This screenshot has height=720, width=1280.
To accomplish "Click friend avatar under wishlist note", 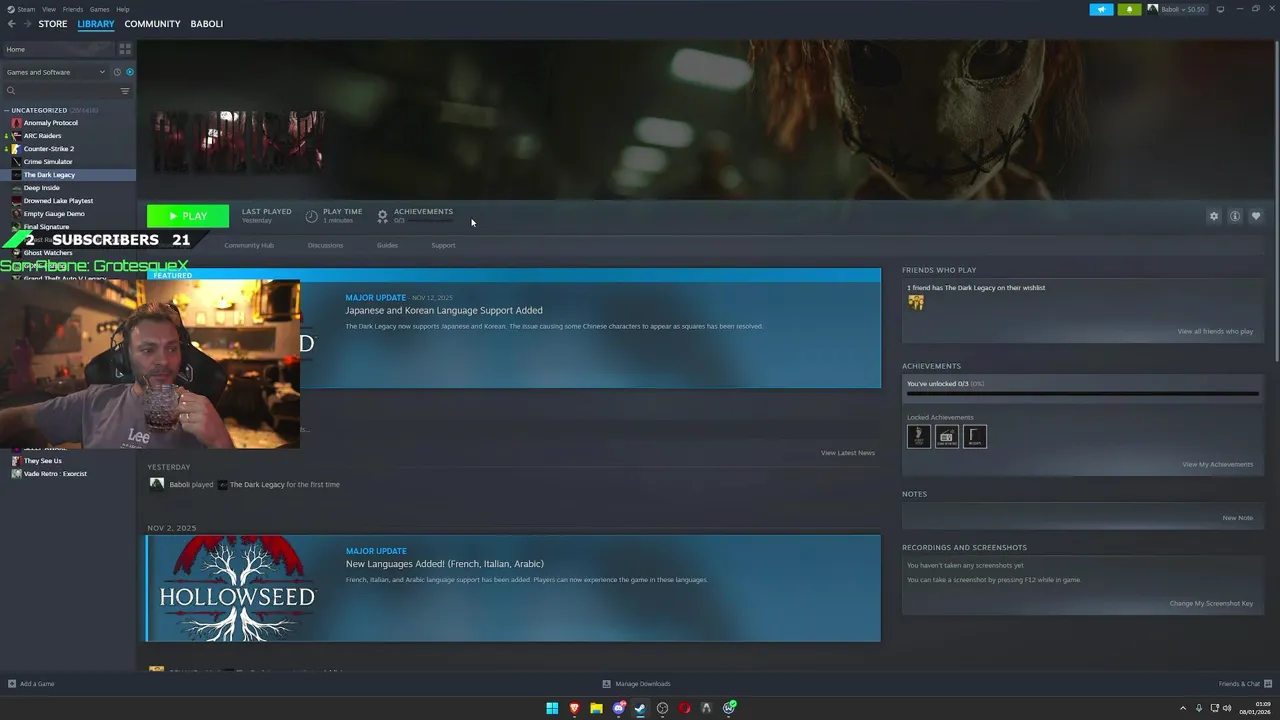I will coord(916,302).
